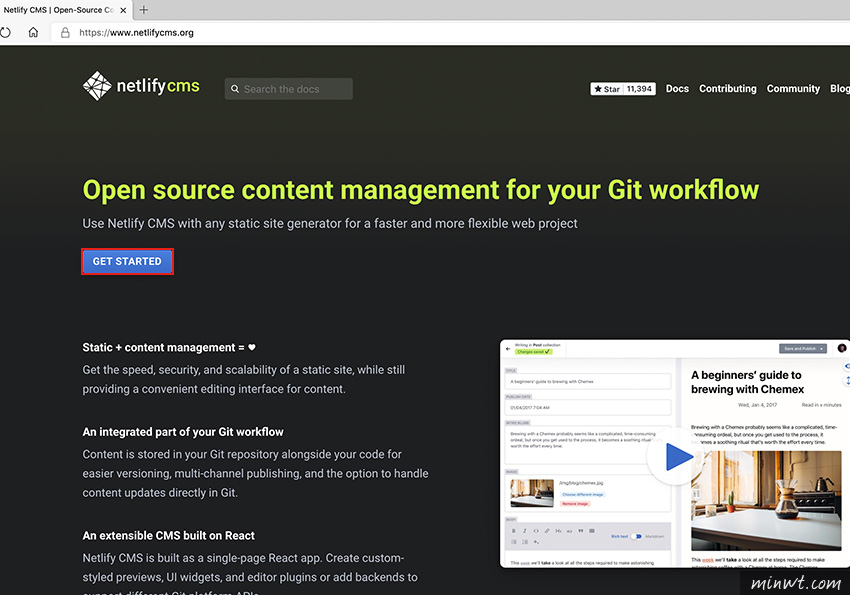This screenshot has width=850, height=595.
Task: Click Choose different image button in preview
Action: pyautogui.click(x=583, y=495)
